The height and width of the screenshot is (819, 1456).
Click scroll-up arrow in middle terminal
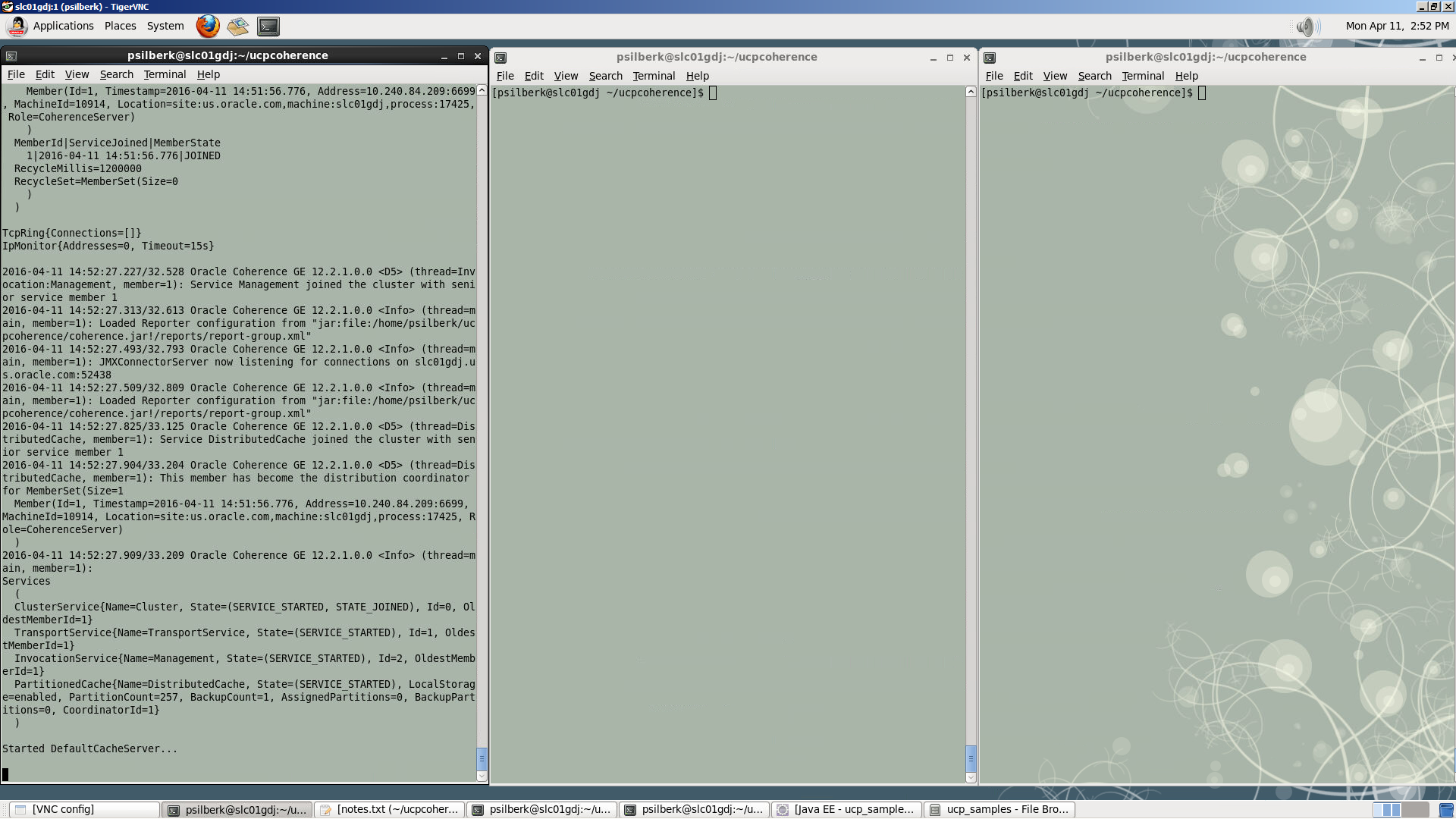click(971, 92)
